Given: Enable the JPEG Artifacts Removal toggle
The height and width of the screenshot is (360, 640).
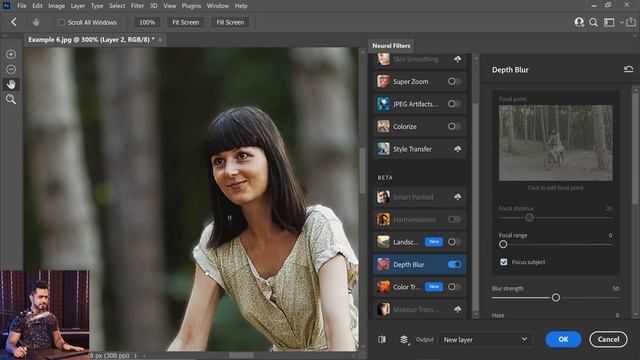Looking at the screenshot, I should click(454, 104).
